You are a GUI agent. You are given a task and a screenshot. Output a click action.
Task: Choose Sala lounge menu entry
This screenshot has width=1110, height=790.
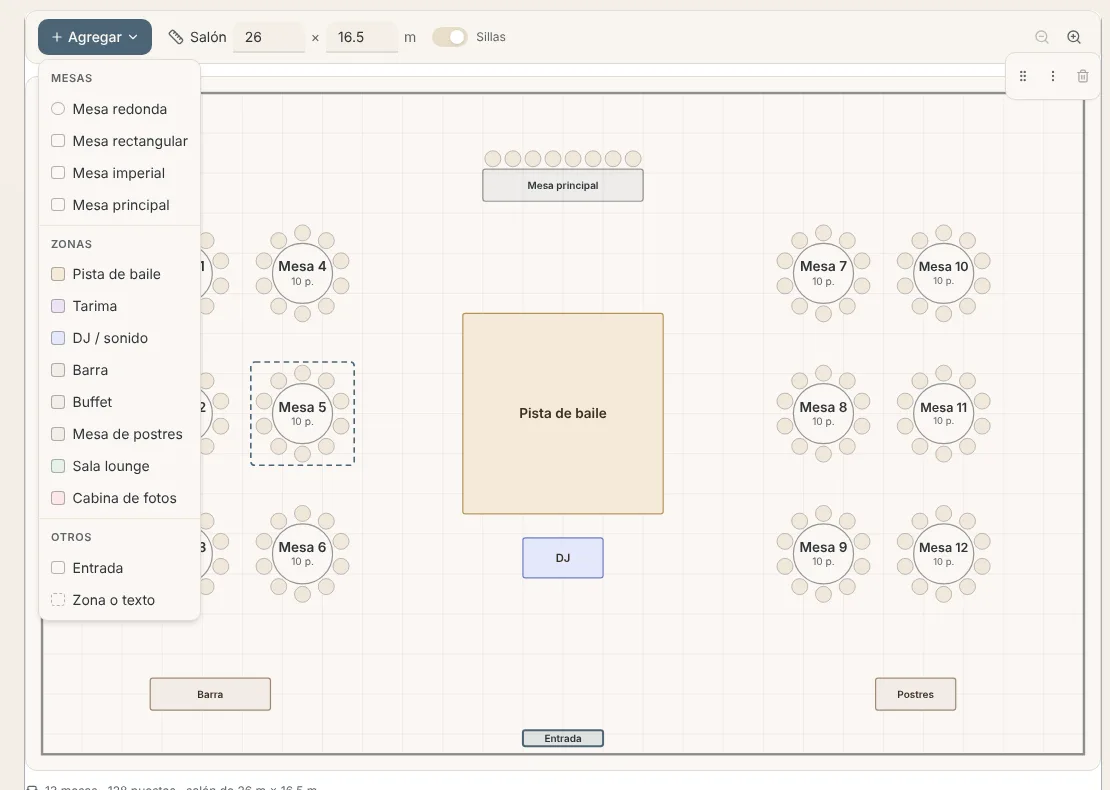(x=120, y=466)
